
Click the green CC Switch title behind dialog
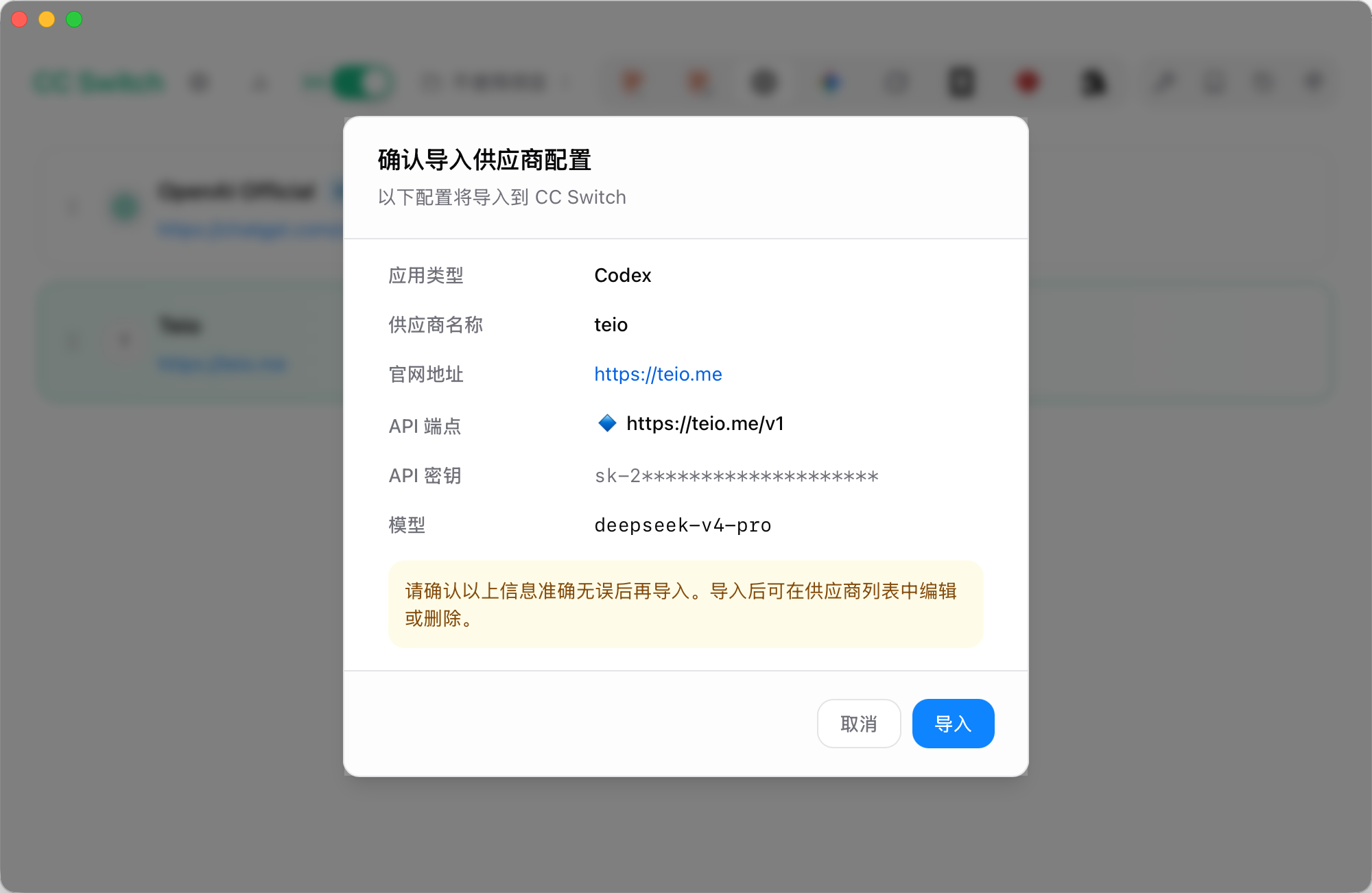[x=99, y=82]
